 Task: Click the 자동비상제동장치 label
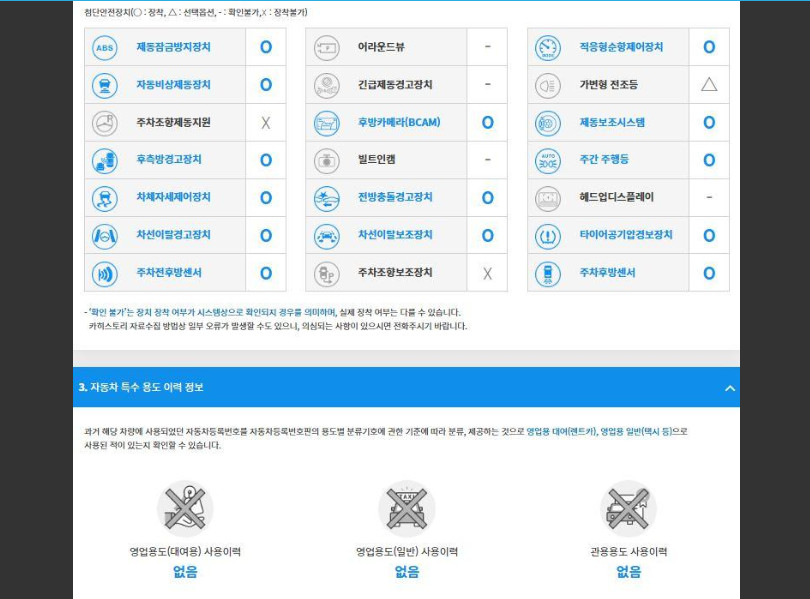(174, 85)
